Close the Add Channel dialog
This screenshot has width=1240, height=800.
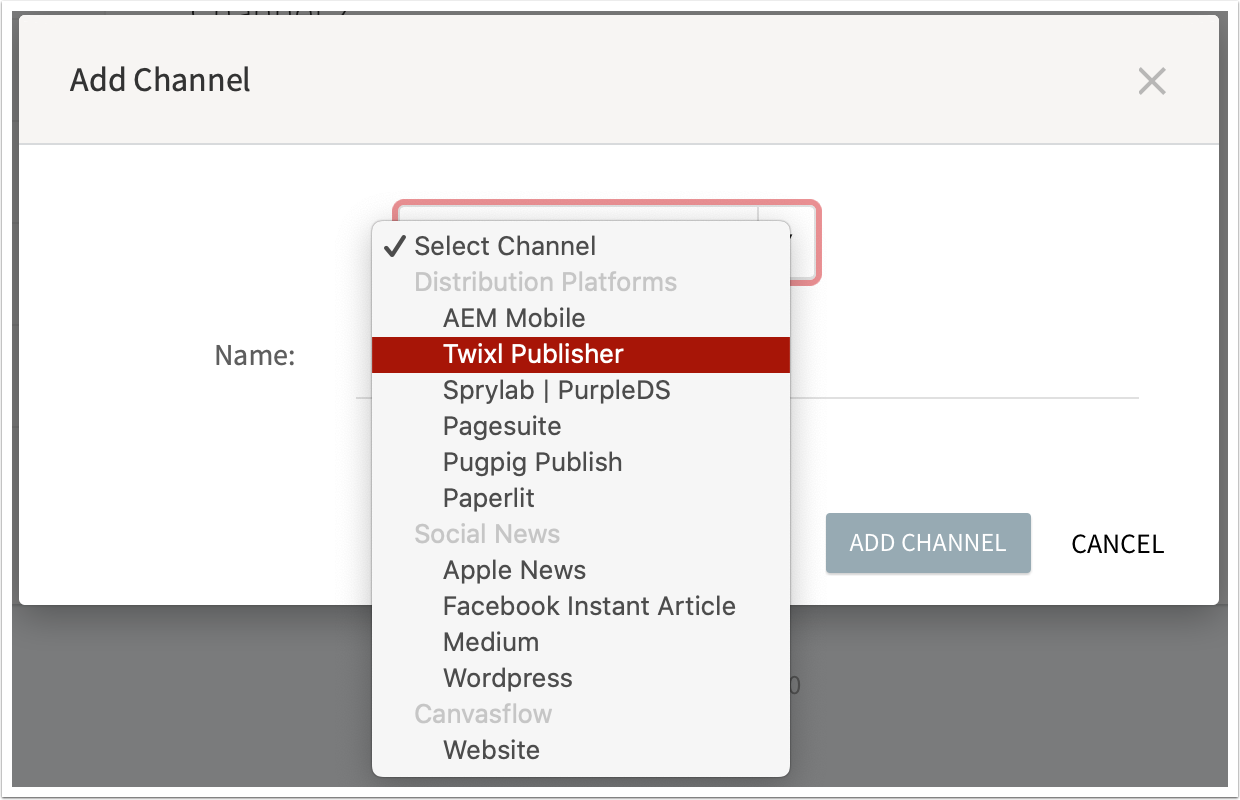[1152, 81]
